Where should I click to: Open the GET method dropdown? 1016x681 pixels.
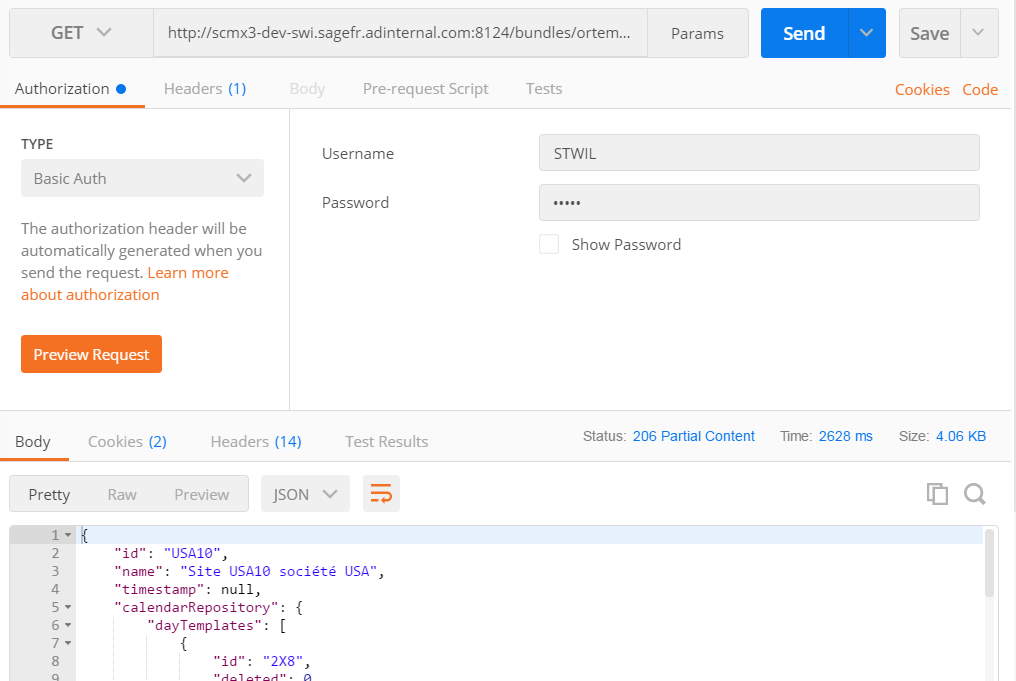click(x=81, y=33)
